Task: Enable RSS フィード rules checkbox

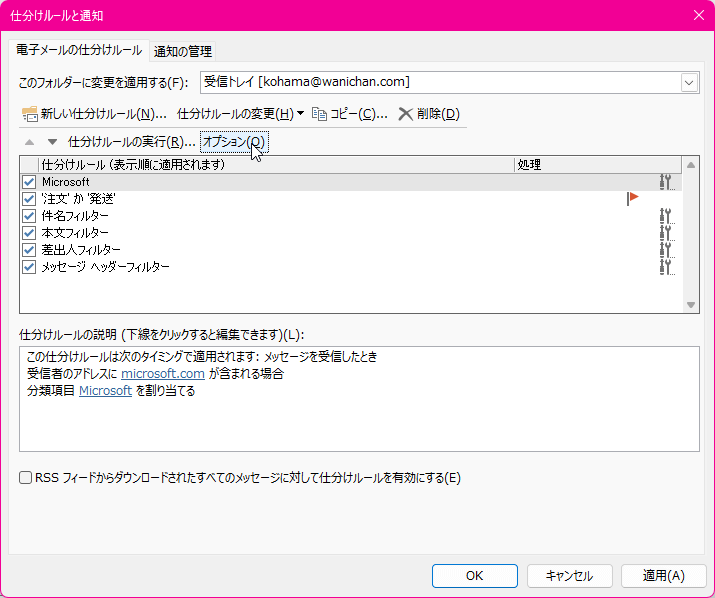Action: click(x=26, y=478)
